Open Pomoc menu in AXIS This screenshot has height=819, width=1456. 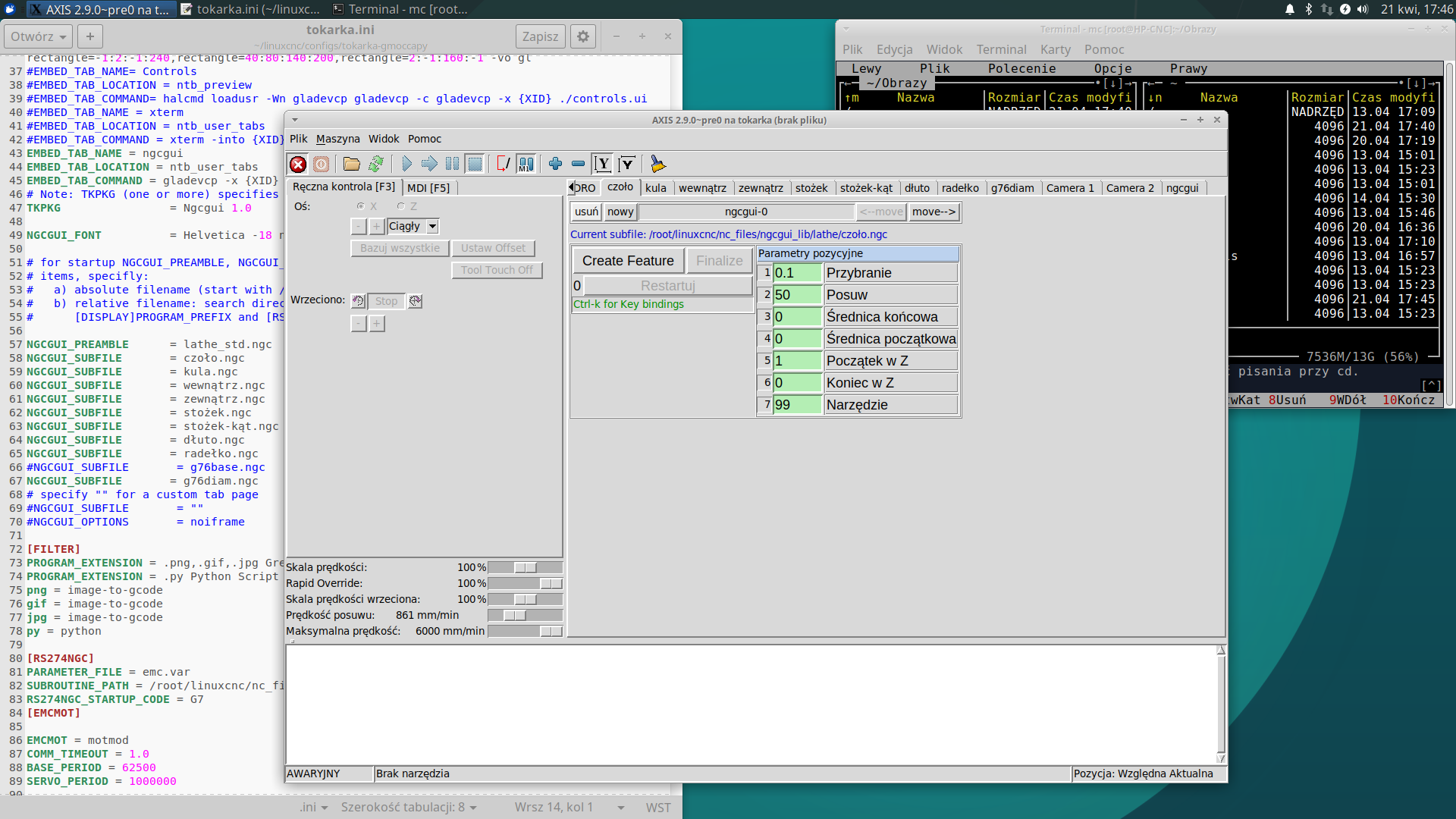coord(425,139)
